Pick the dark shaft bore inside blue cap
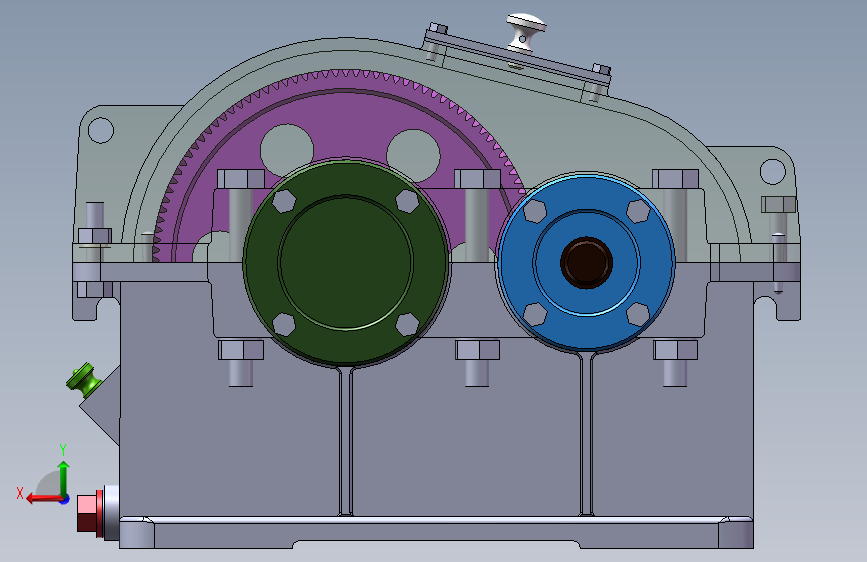The width and height of the screenshot is (867, 562). (x=586, y=262)
